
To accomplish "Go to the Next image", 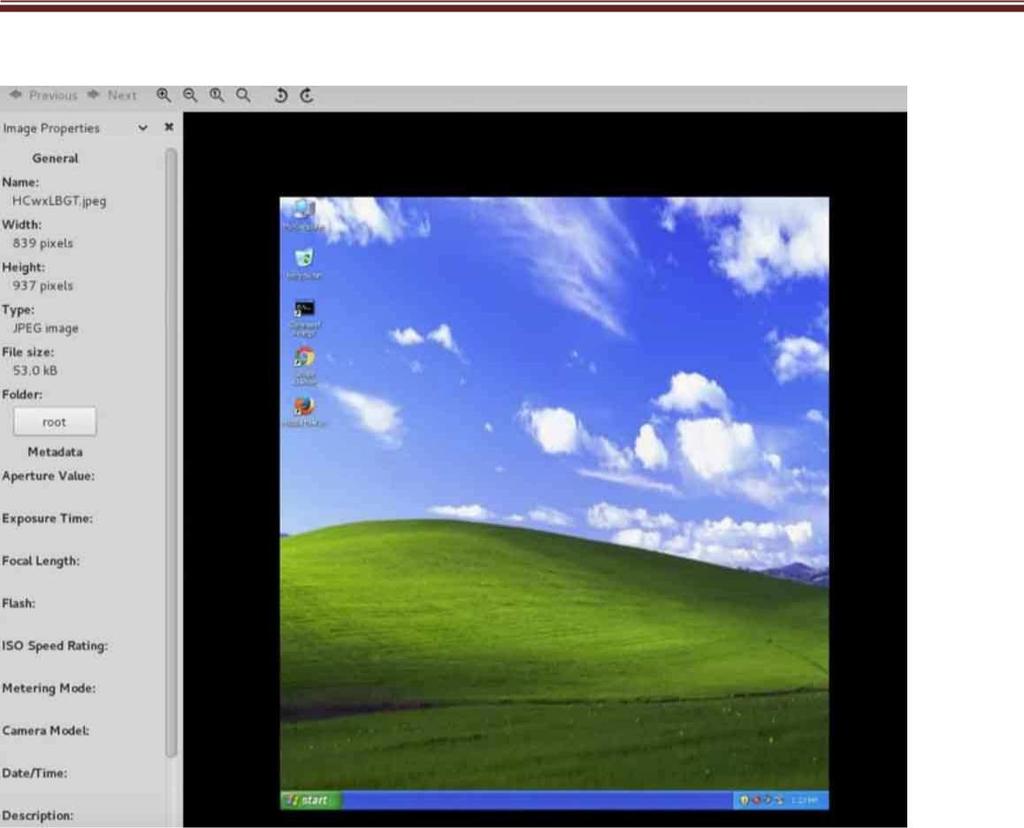I will coord(112,95).
